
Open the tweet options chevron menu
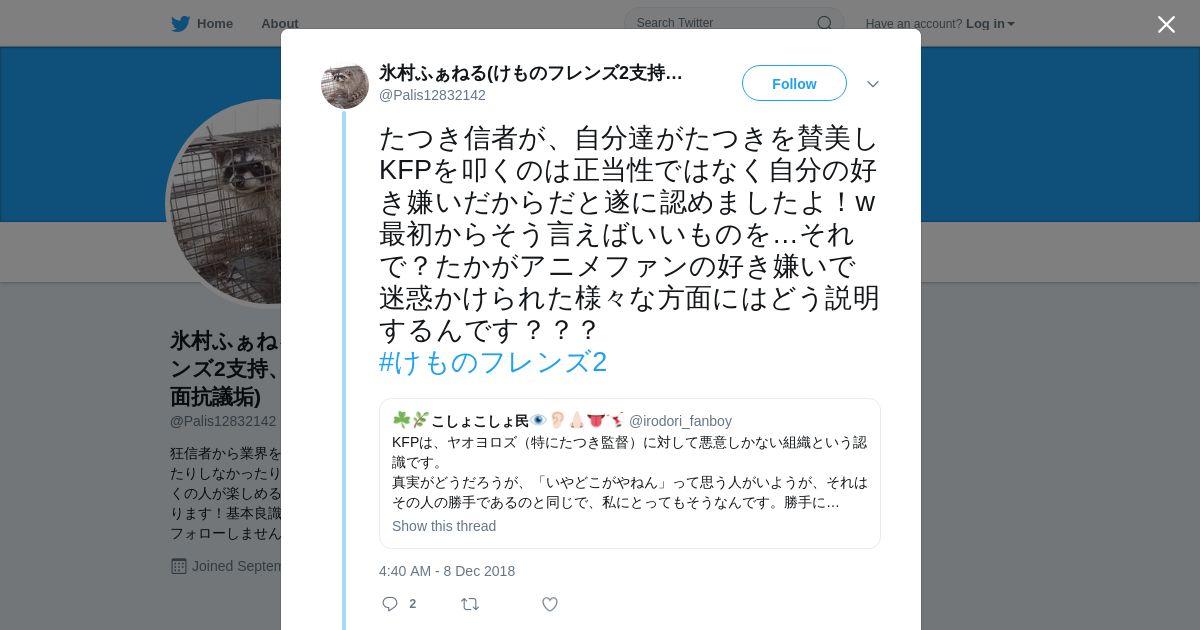873,84
